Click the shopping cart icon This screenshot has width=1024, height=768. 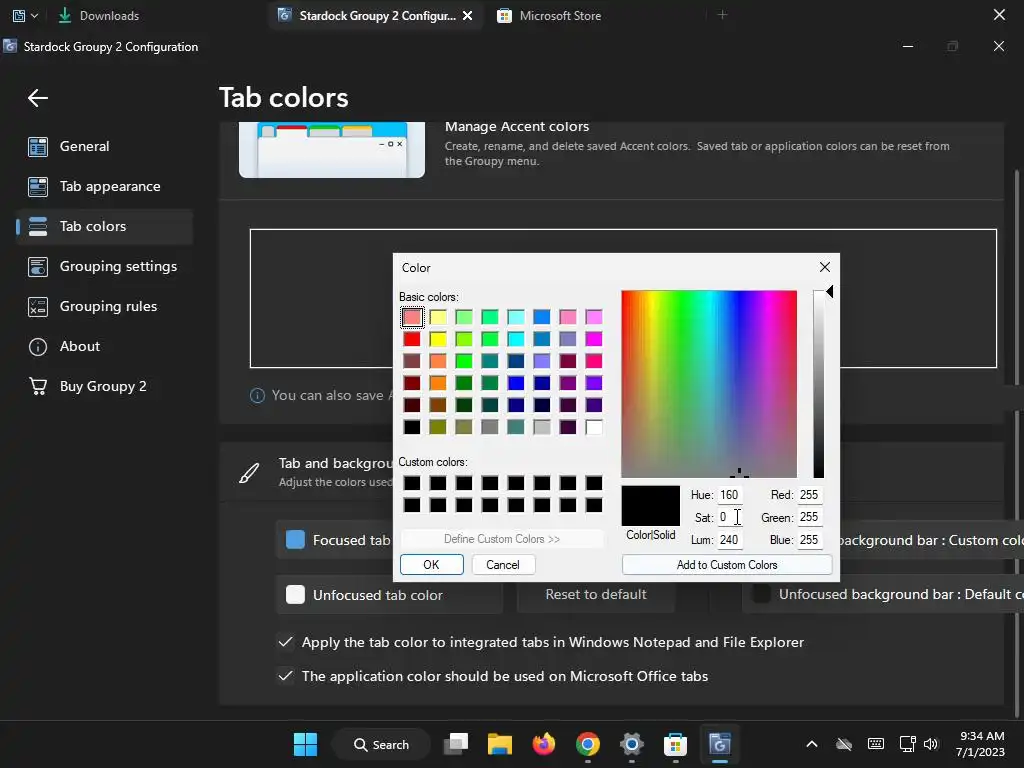point(38,386)
